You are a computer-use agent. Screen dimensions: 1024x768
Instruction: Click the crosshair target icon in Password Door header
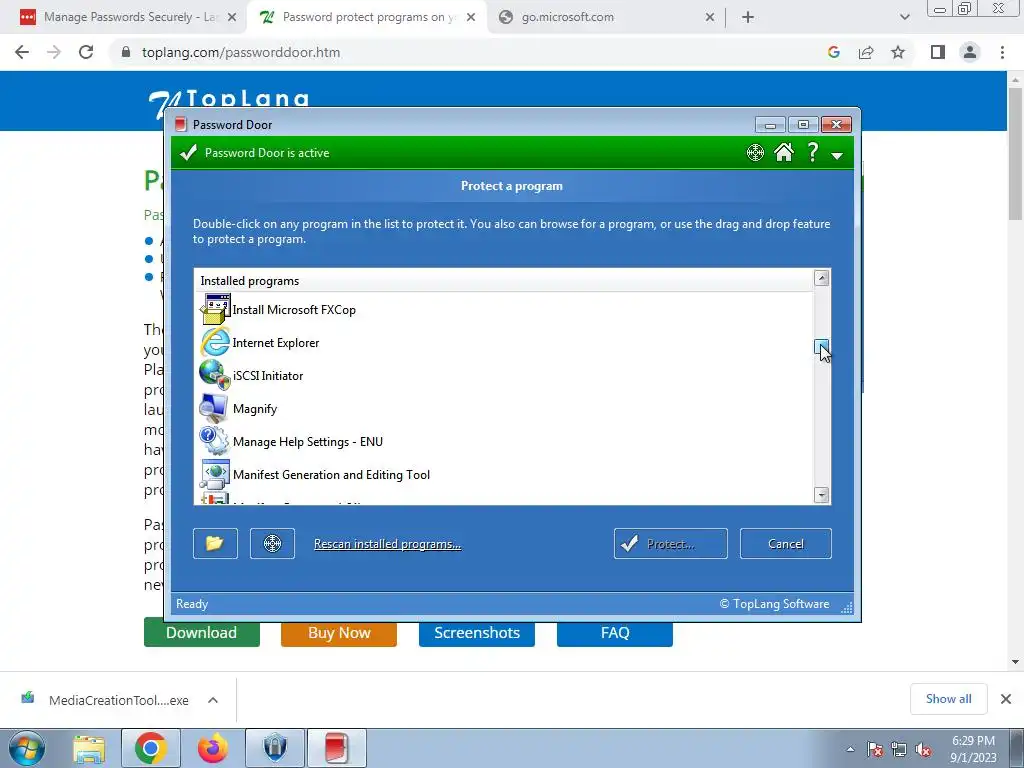[755, 153]
